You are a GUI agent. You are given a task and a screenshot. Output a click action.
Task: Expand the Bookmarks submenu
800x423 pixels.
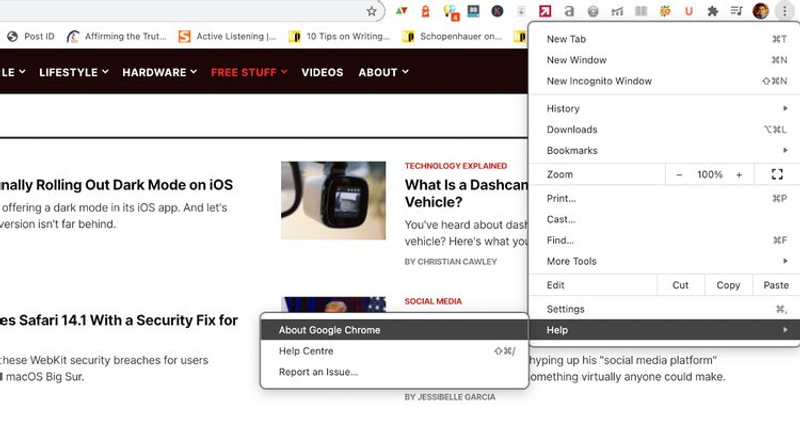[665, 150]
